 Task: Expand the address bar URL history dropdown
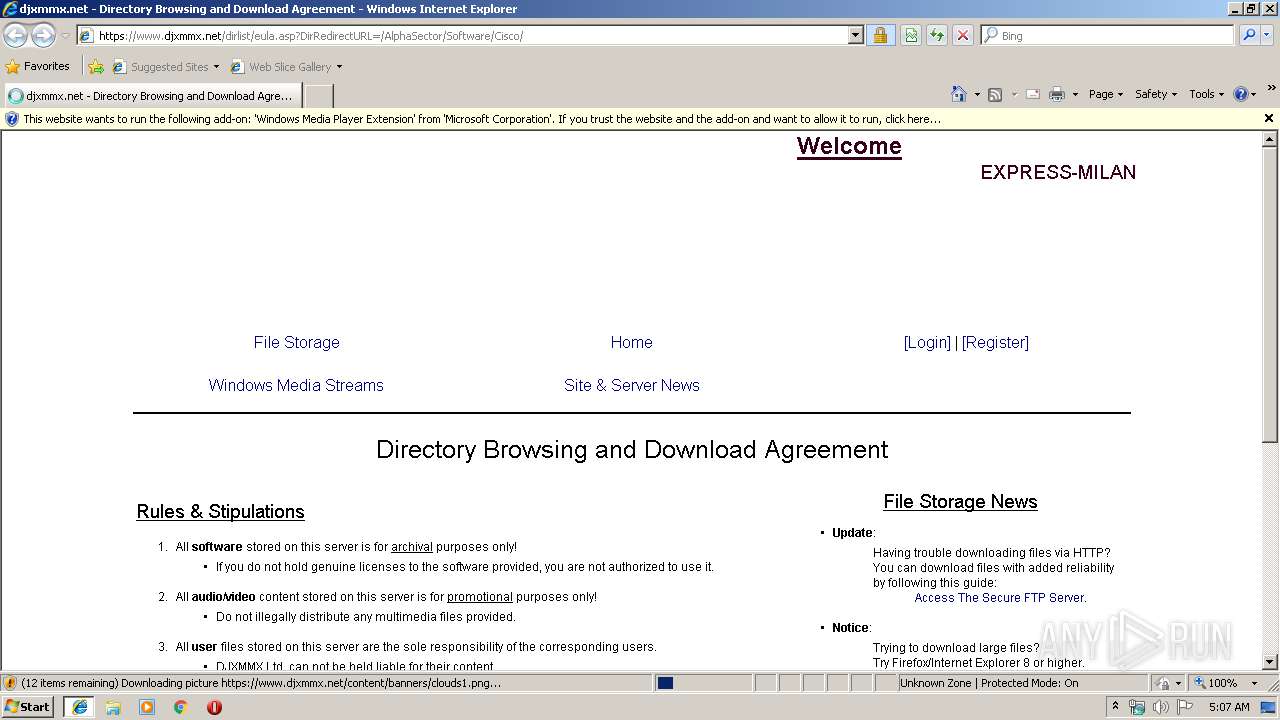tap(855, 35)
